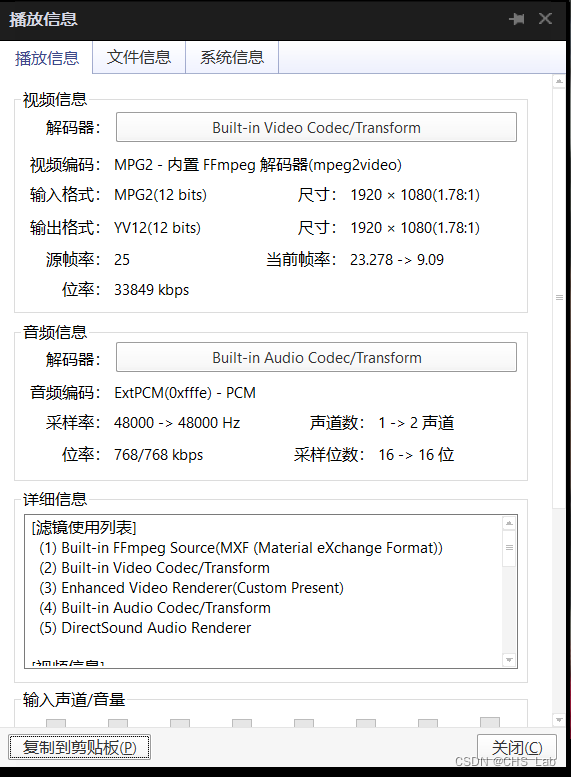Close the playback info window

(545, 19)
